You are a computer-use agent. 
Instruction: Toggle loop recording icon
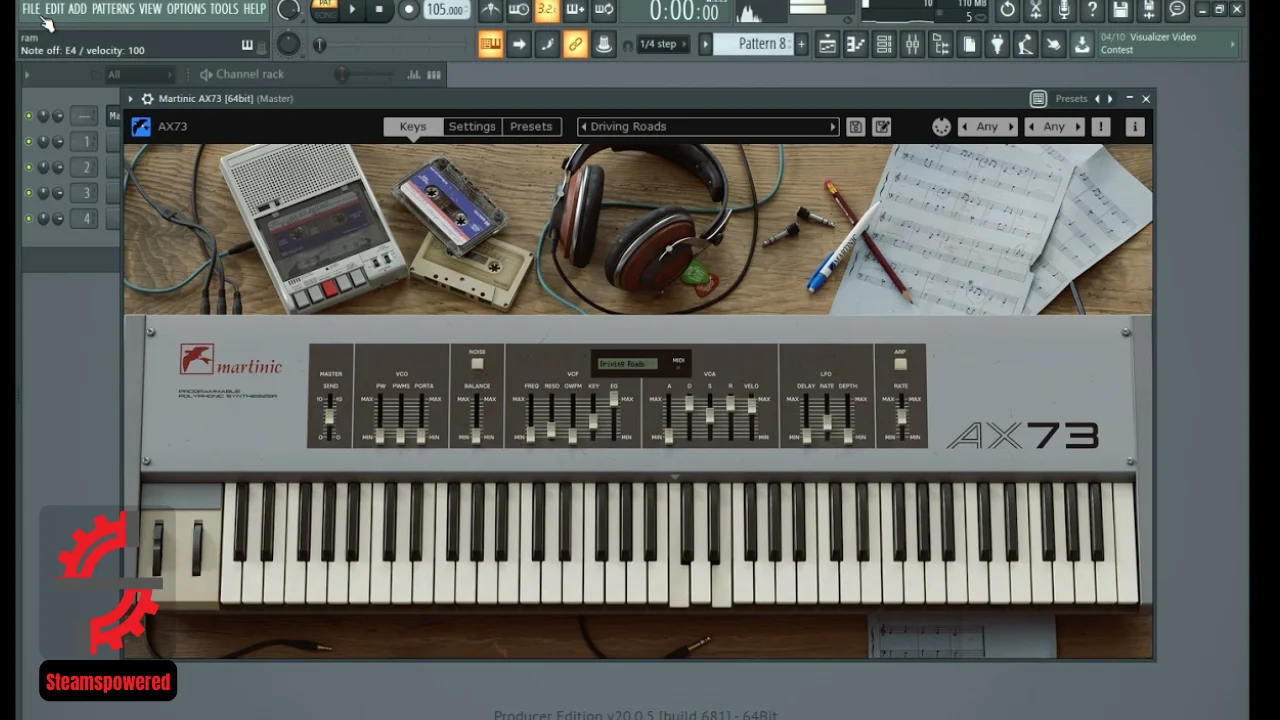604,10
